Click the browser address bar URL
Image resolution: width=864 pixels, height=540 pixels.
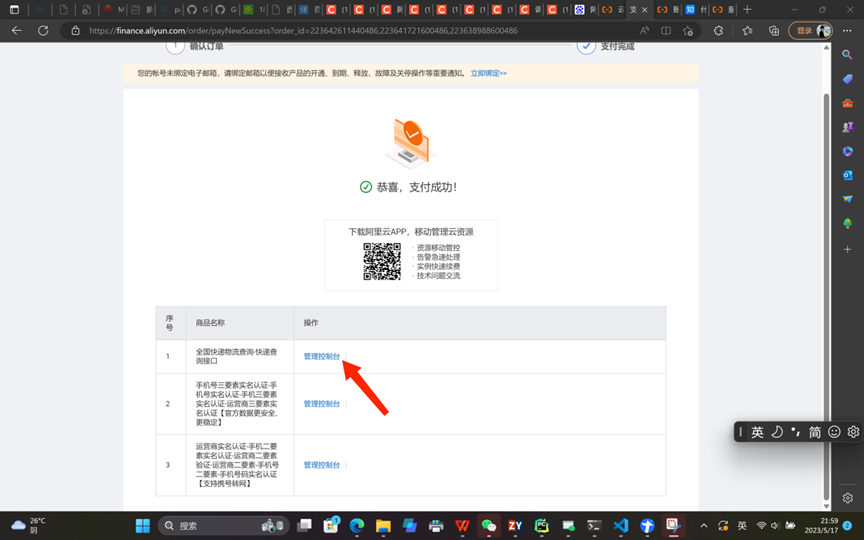(x=303, y=31)
